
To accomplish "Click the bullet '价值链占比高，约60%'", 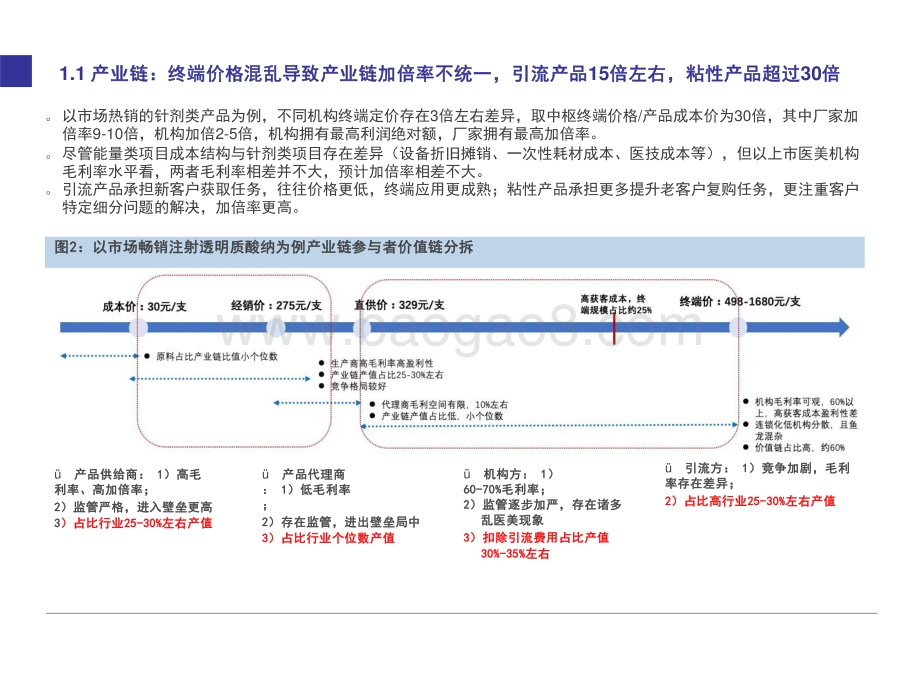I will [800, 448].
